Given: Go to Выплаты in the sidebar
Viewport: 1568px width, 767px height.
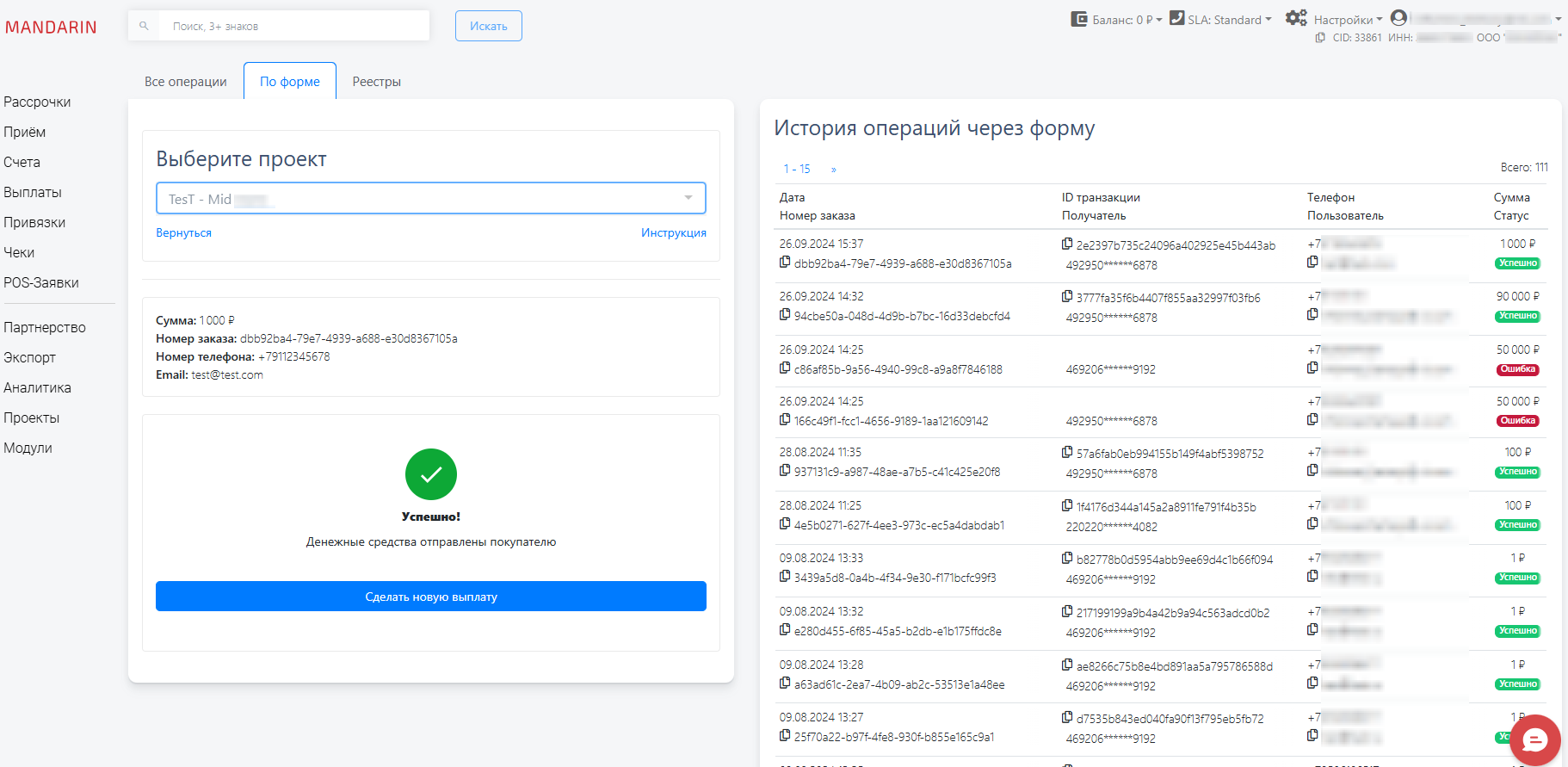Looking at the screenshot, I should (33, 193).
